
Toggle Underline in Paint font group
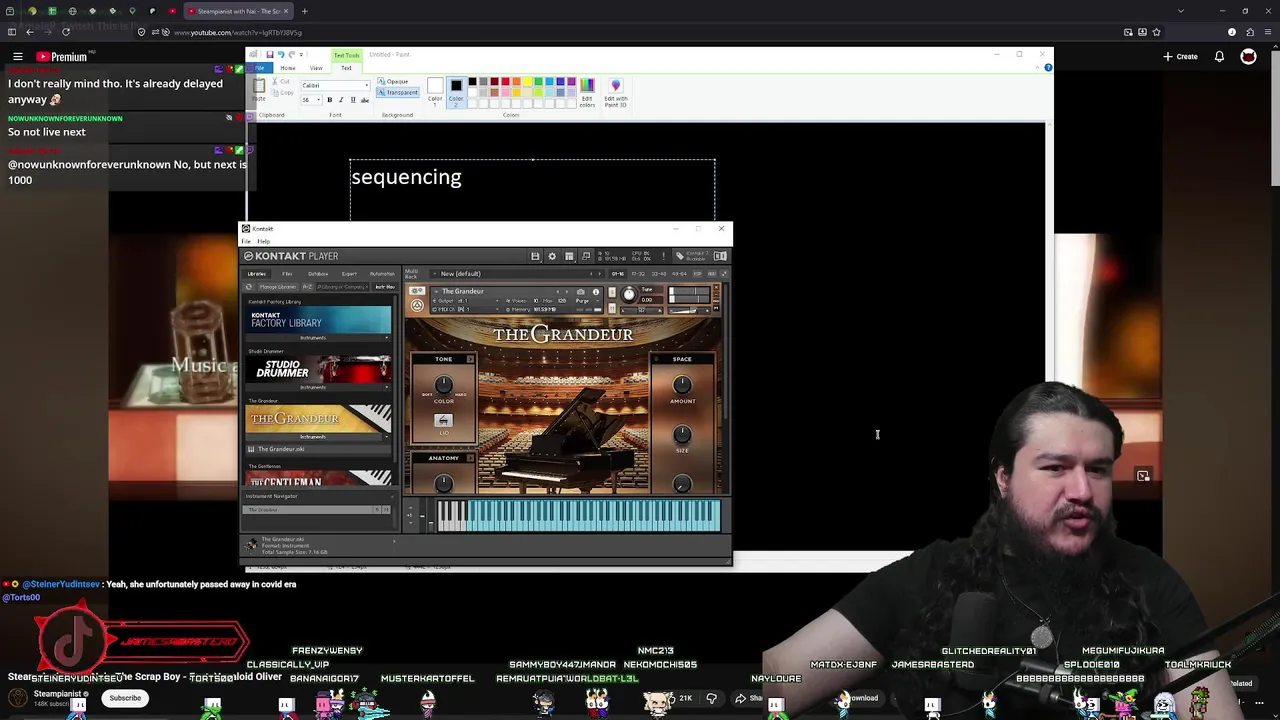tap(352, 100)
